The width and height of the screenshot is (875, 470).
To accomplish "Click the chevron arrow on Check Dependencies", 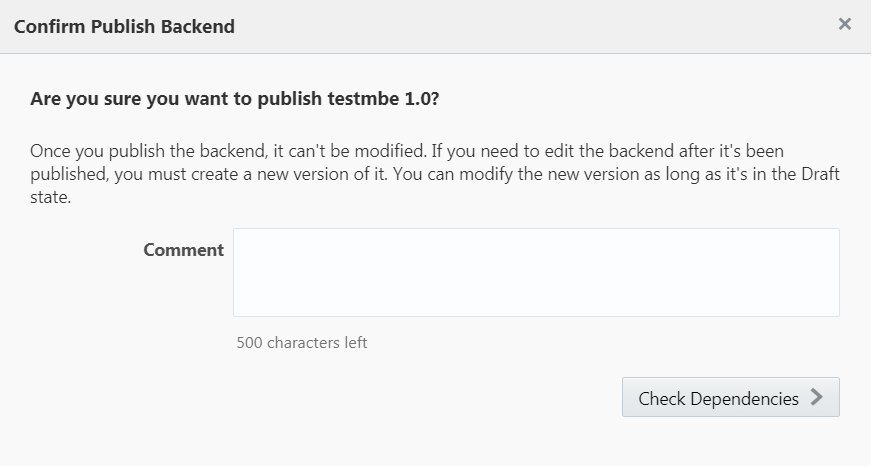I will pyautogui.click(x=817, y=397).
